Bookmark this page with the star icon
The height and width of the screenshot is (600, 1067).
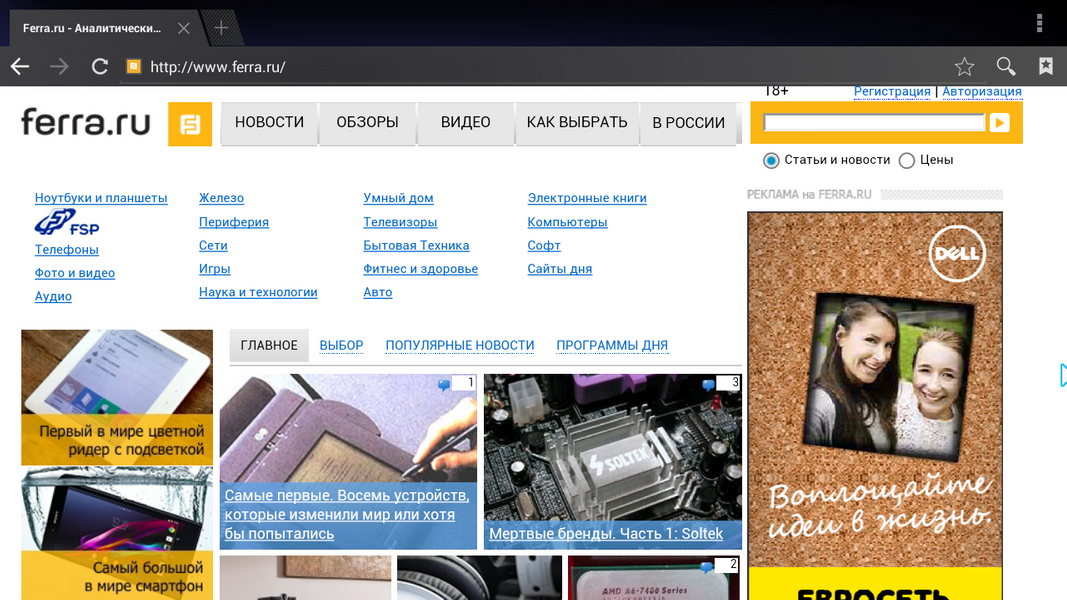[x=964, y=67]
